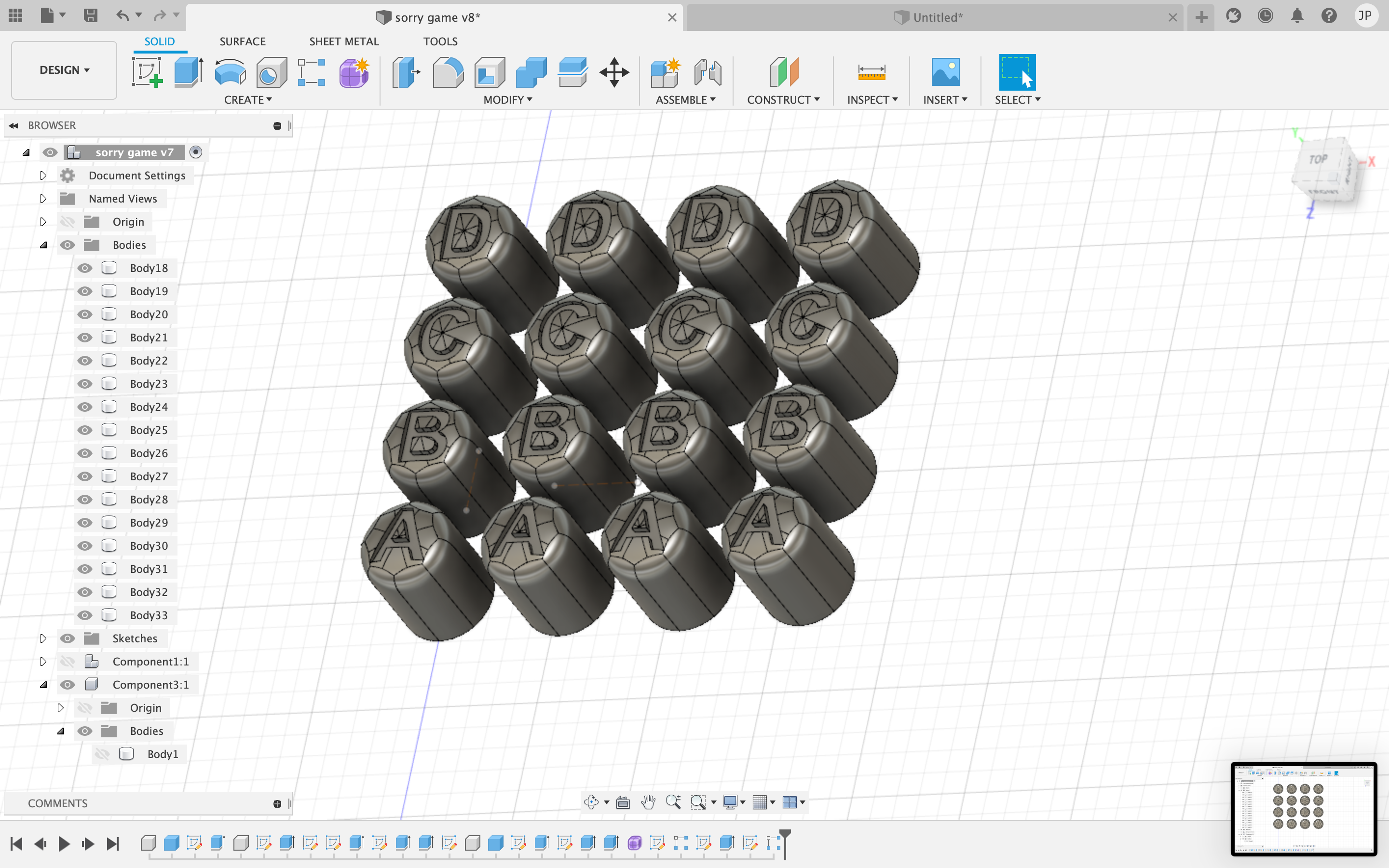1389x868 pixels.
Task: Open the DESIGN workspace dropdown
Action: [x=64, y=70]
